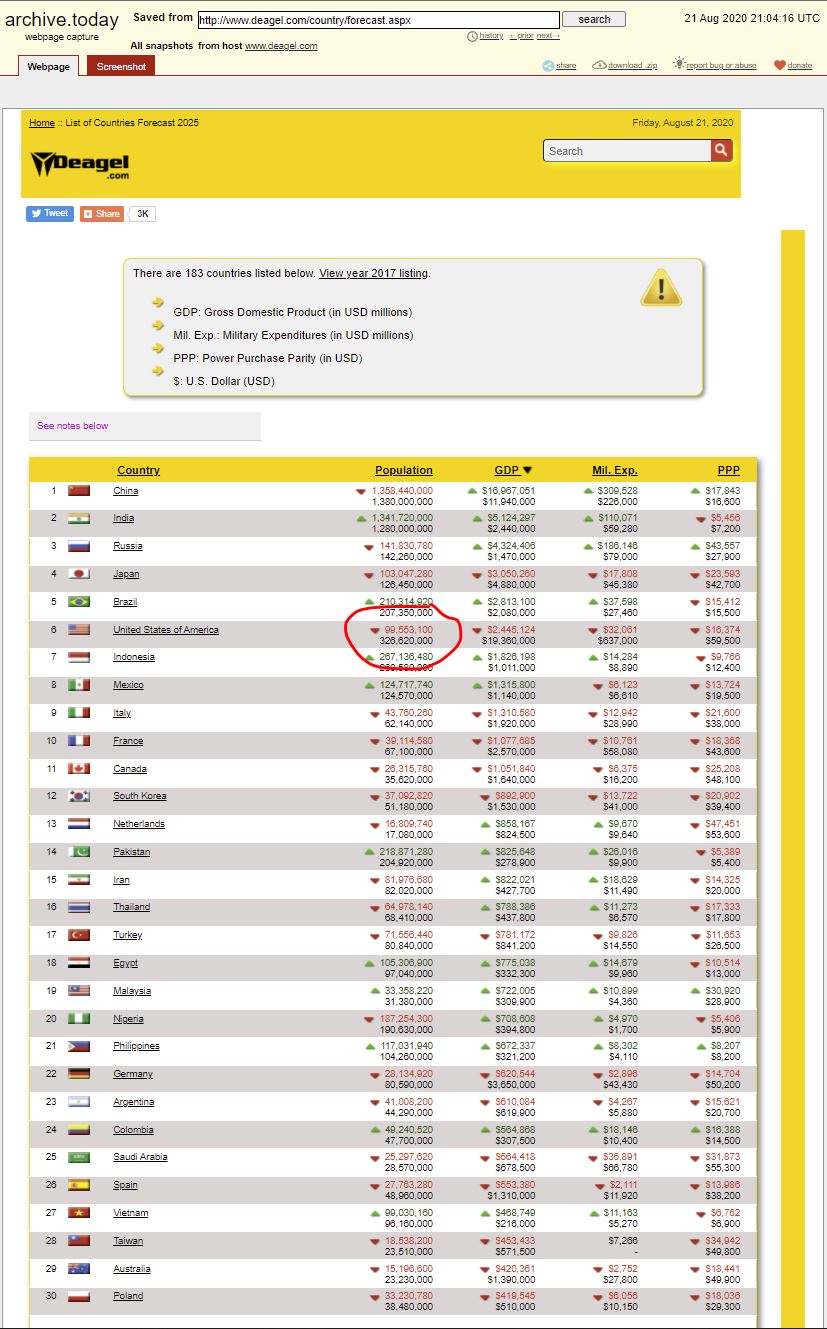Open the Vietnam country link
The height and width of the screenshot is (1329, 827).
pos(131,1213)
